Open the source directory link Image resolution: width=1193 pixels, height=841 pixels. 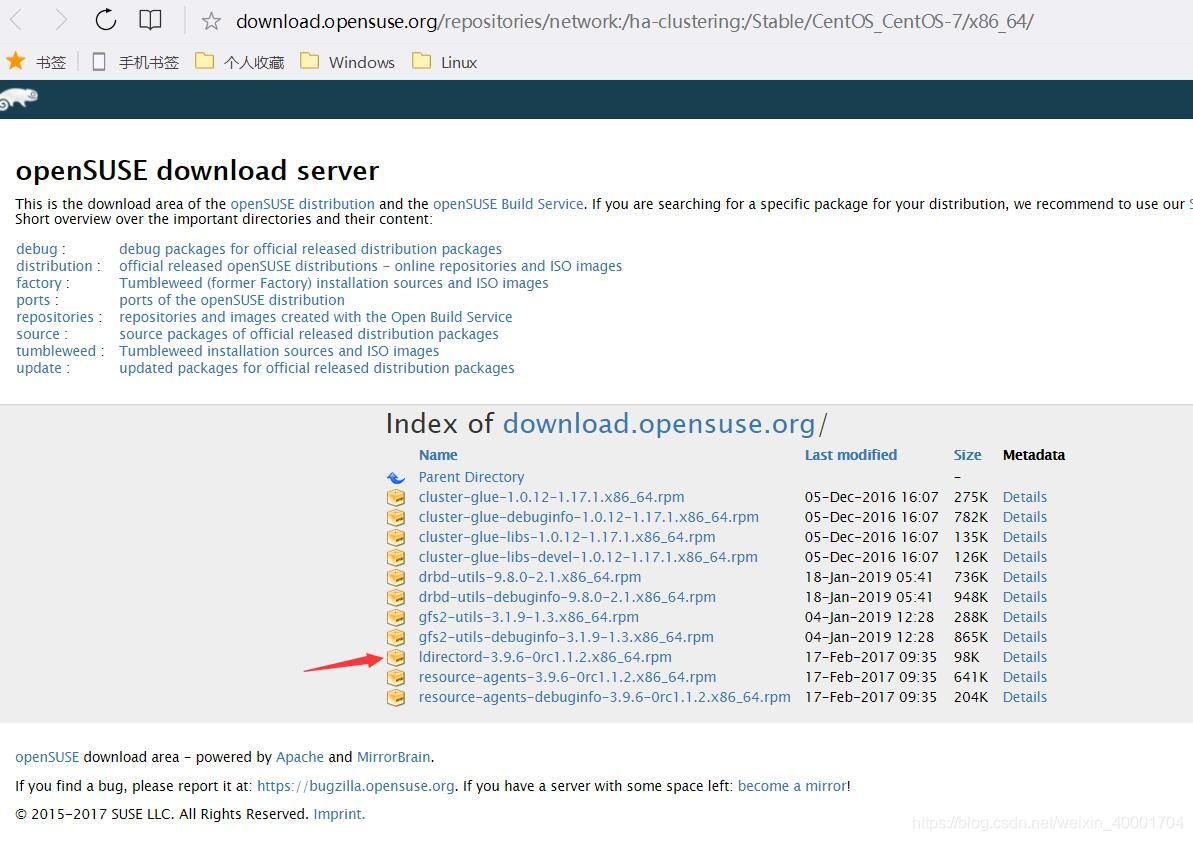pyautogui.click(x=37, y=334)
